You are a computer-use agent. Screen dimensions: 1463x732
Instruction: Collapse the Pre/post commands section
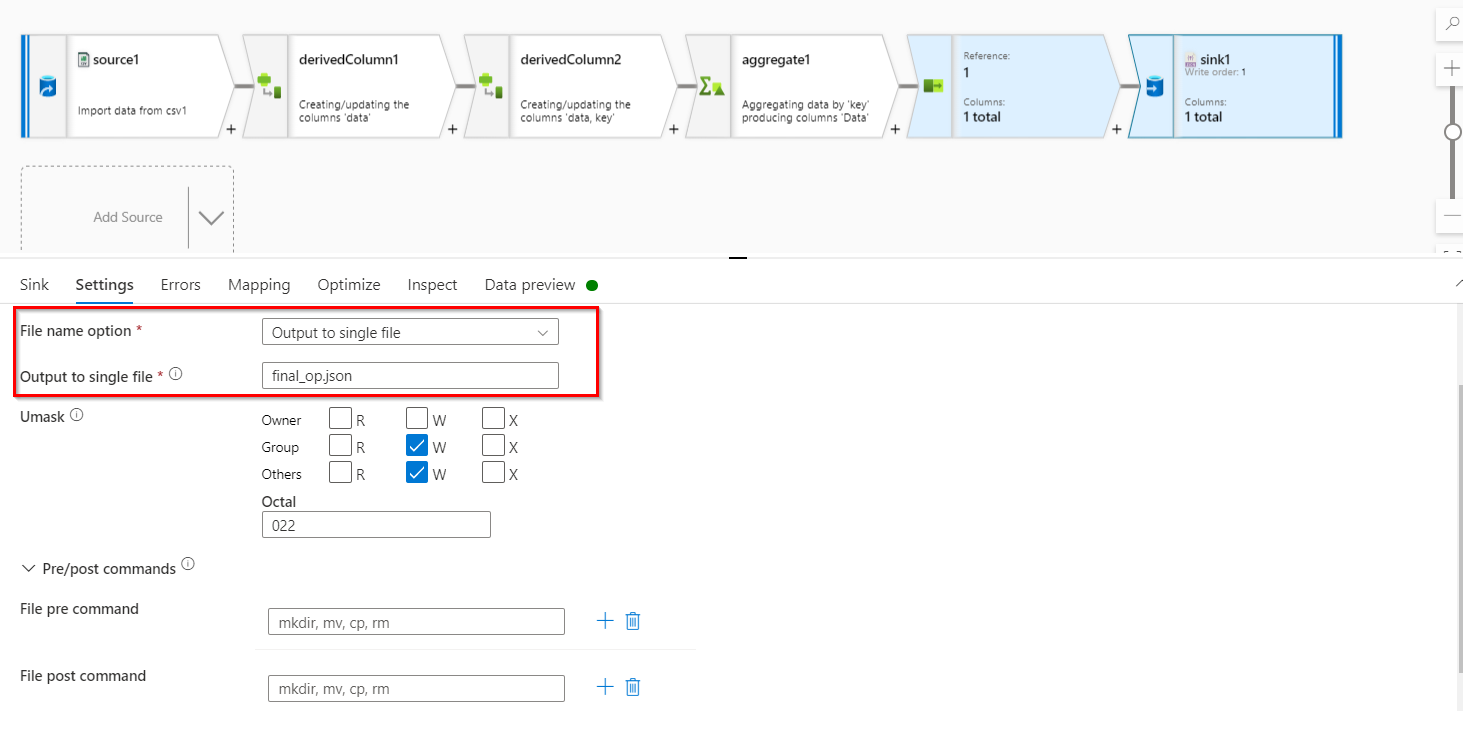27,569
